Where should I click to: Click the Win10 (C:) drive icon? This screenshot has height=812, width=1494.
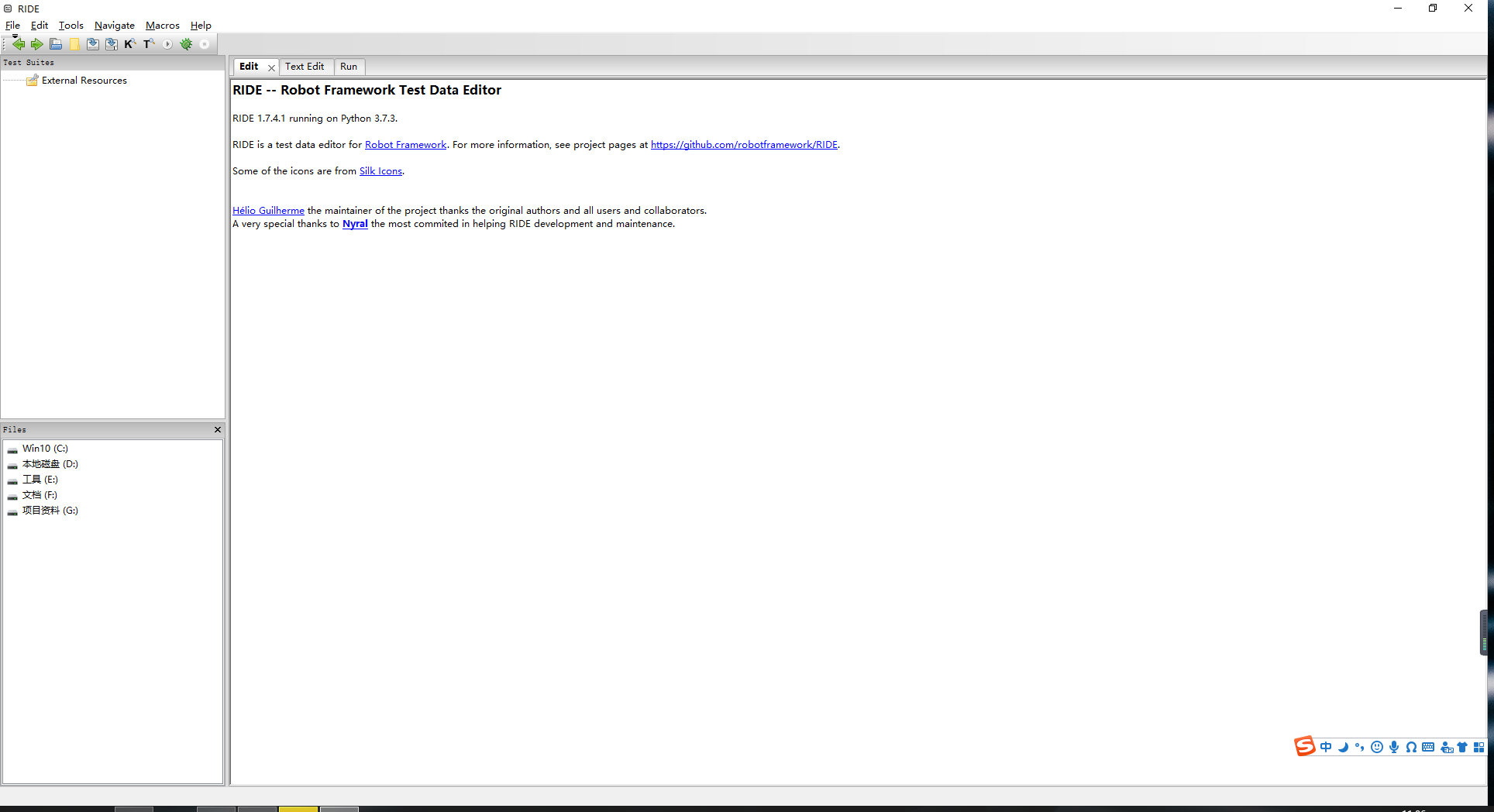[x=12, y=449]
